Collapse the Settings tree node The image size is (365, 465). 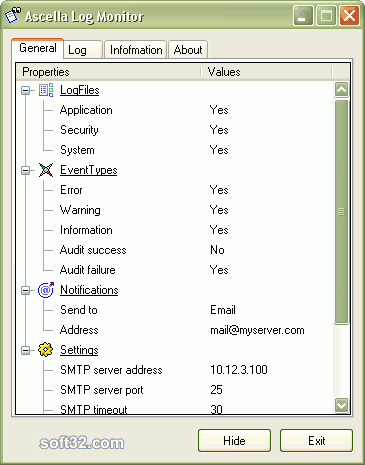(25, 350)
